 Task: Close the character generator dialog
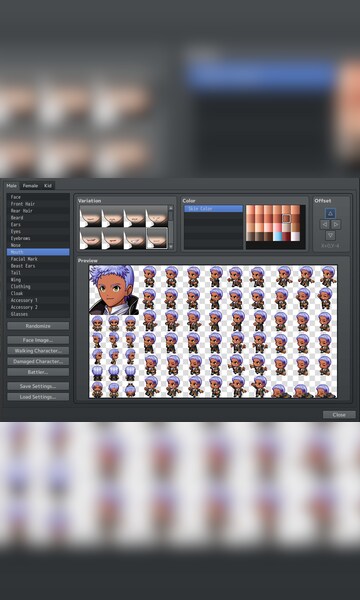(339, 415)
